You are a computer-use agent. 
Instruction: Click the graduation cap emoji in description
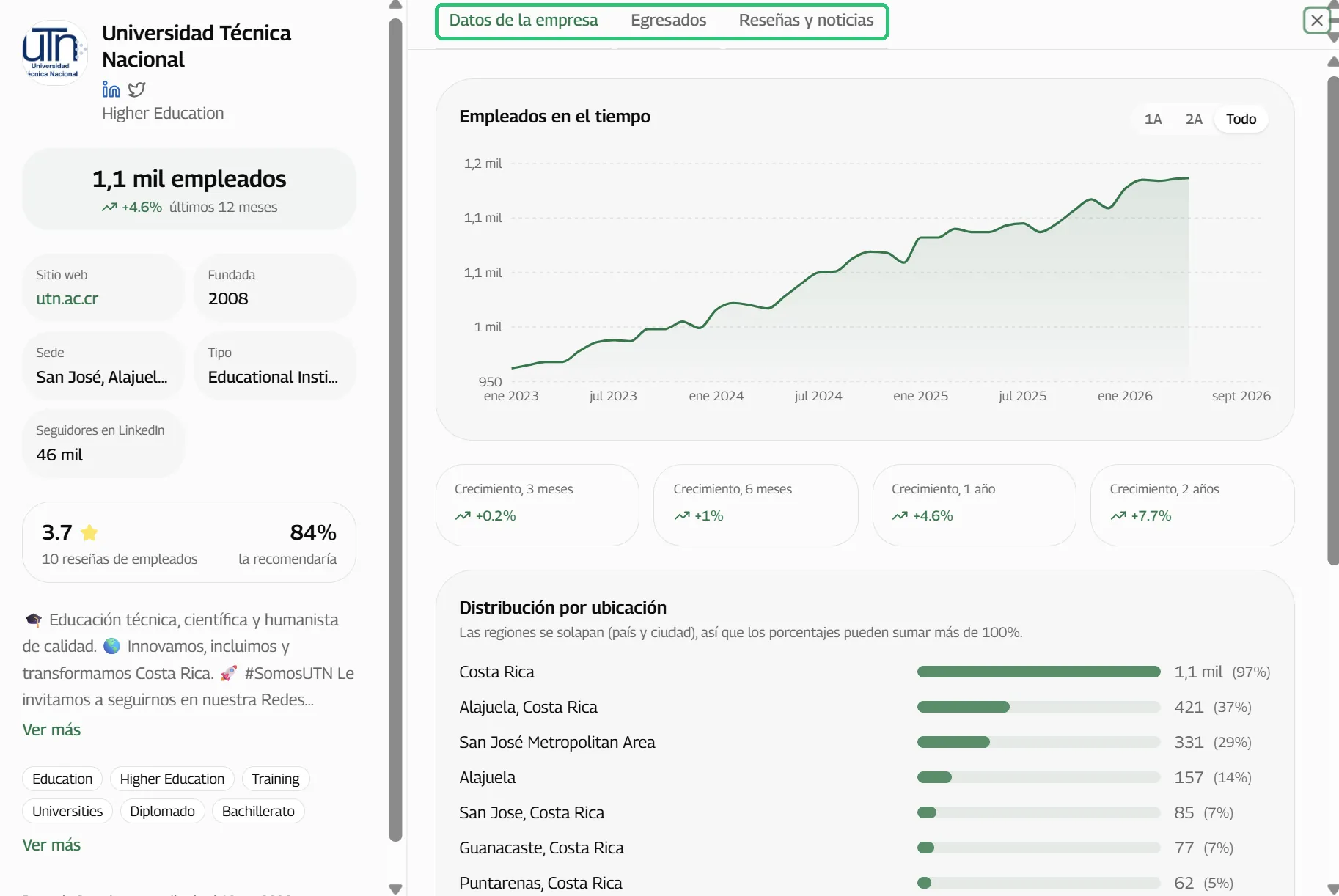33,620
